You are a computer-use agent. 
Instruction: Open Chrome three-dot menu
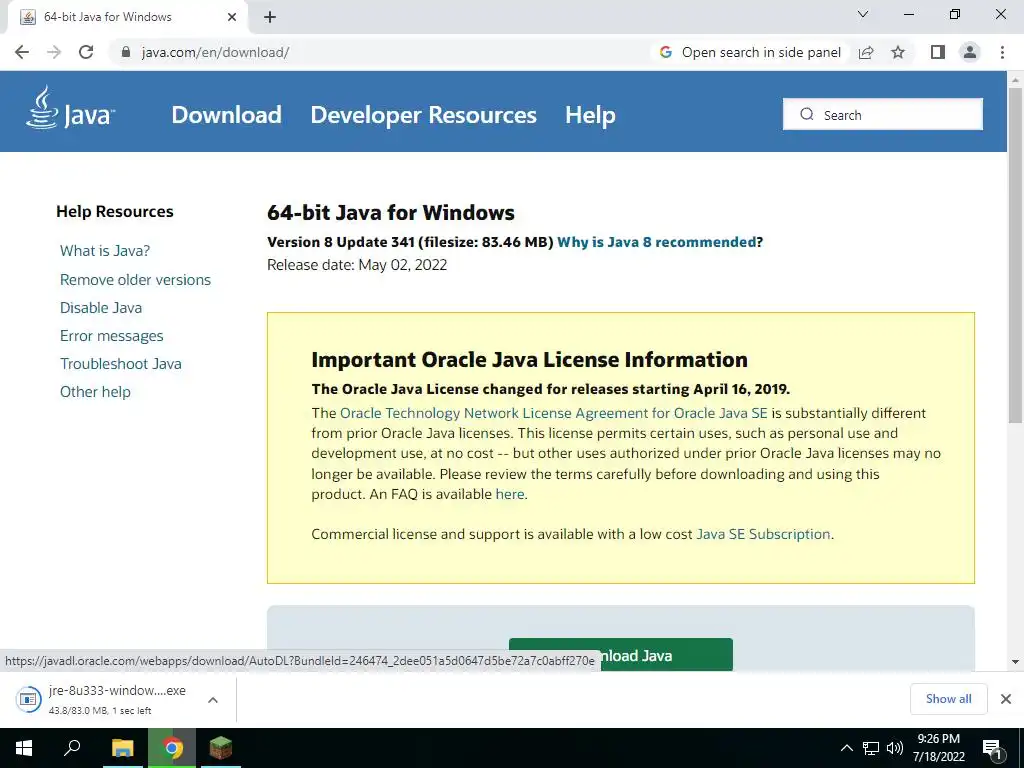coord(1002,52)
